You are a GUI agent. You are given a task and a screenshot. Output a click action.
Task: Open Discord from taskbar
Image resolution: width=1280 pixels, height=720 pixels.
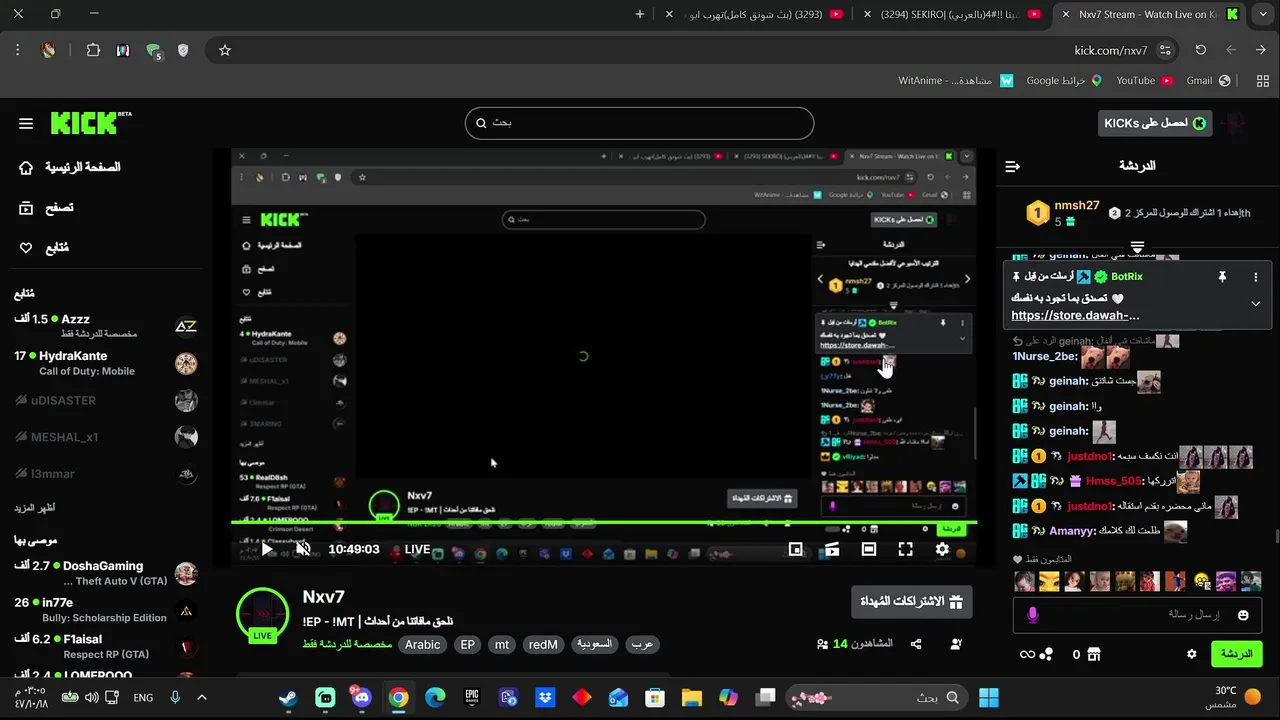click(x=362, y=698)
